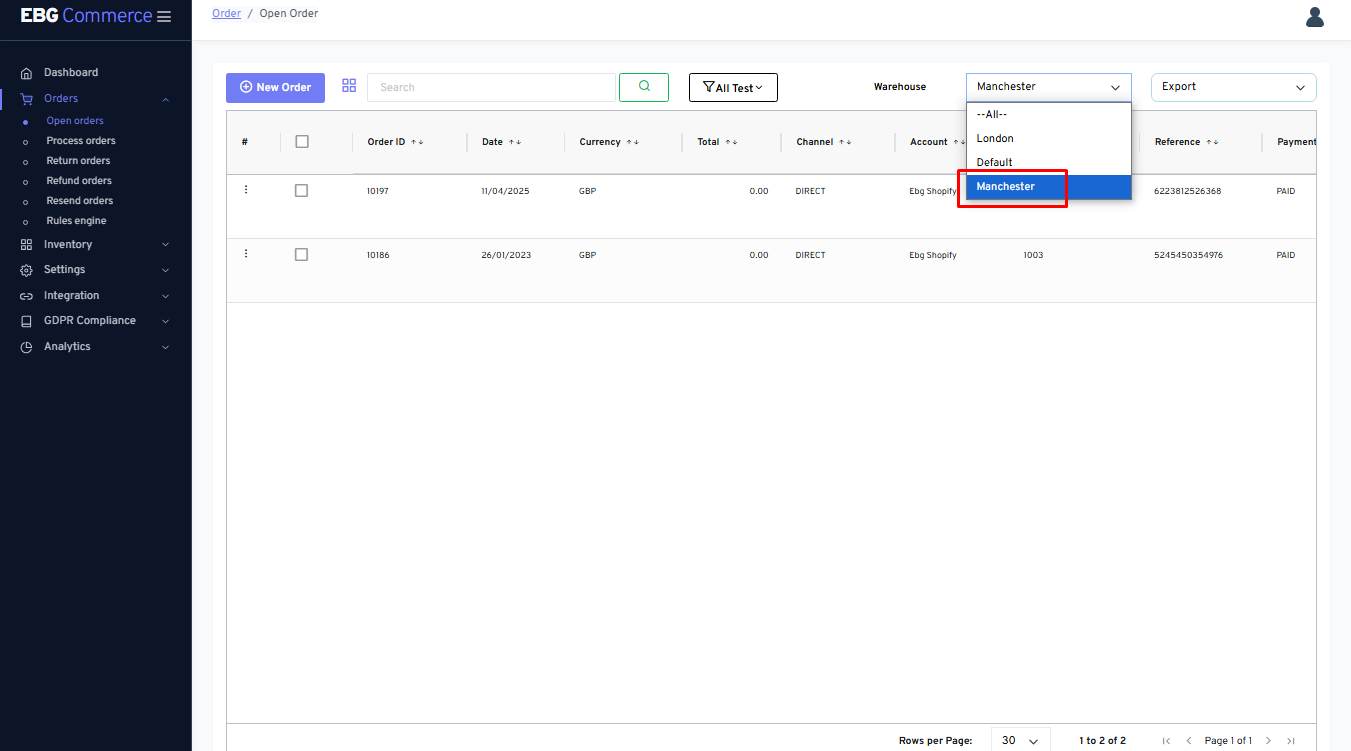Open row actions menu for order 10186
Image resolution: width=1351 pixels, height=751 pixels.
tap(246, 254)
